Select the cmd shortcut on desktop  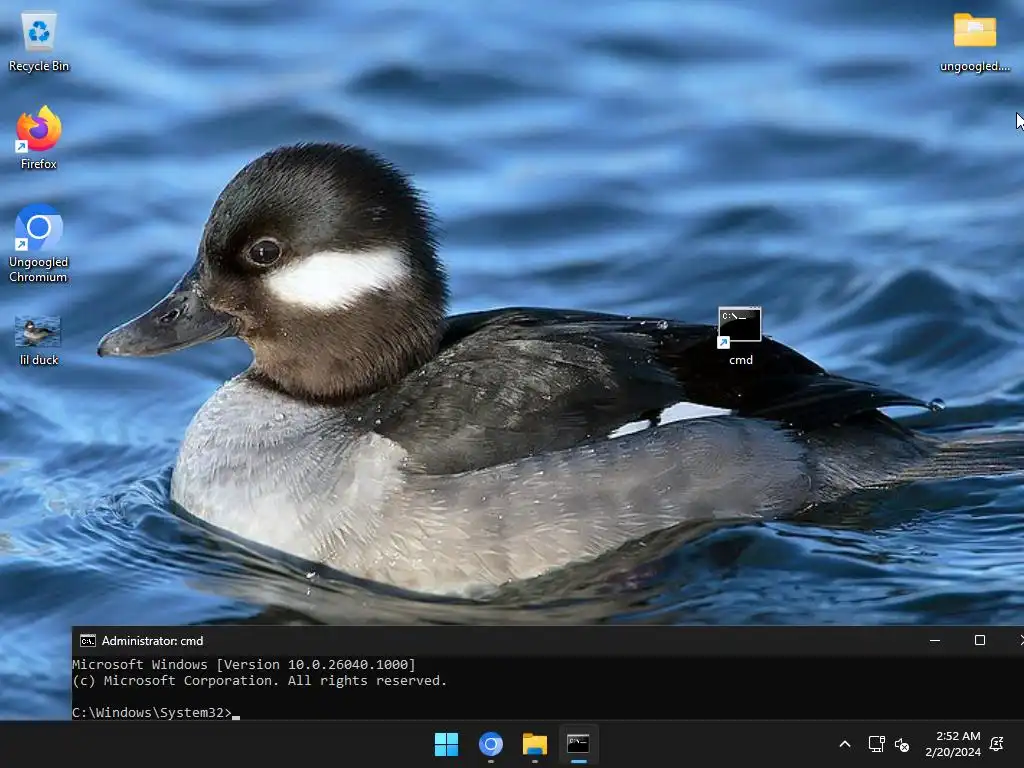pos(740,336)
